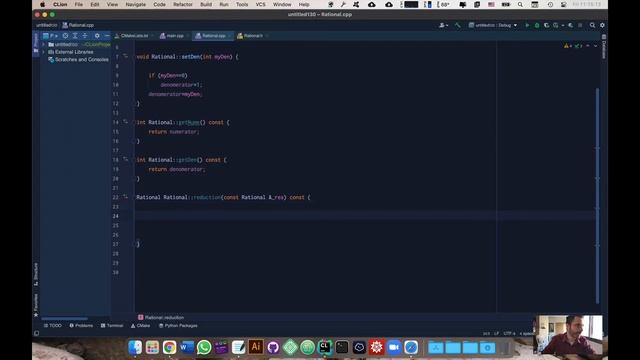Open the user account dropdown icon
This screenshot has width=640, height=360.
point(443,25)
